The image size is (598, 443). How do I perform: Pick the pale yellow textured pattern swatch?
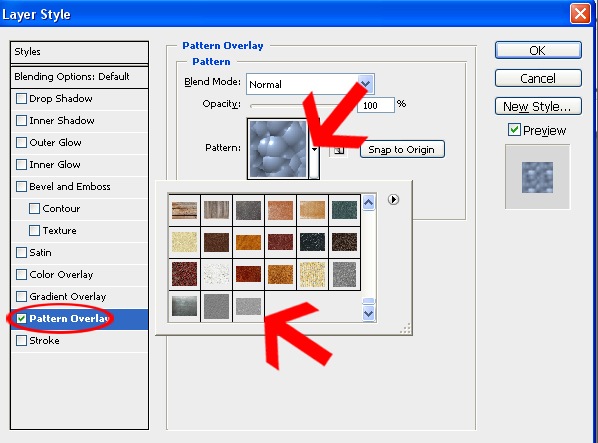pos(184,242)
